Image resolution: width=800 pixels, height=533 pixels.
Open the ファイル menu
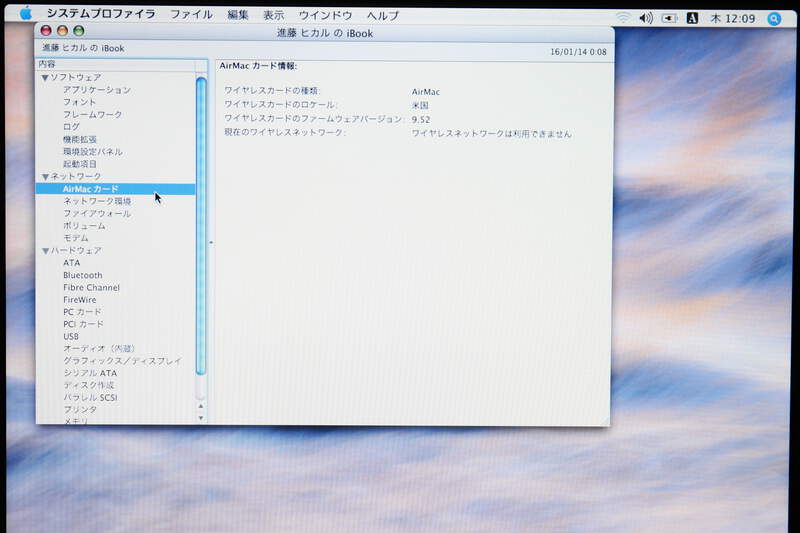pyautogui.click(x=191, y=14)
